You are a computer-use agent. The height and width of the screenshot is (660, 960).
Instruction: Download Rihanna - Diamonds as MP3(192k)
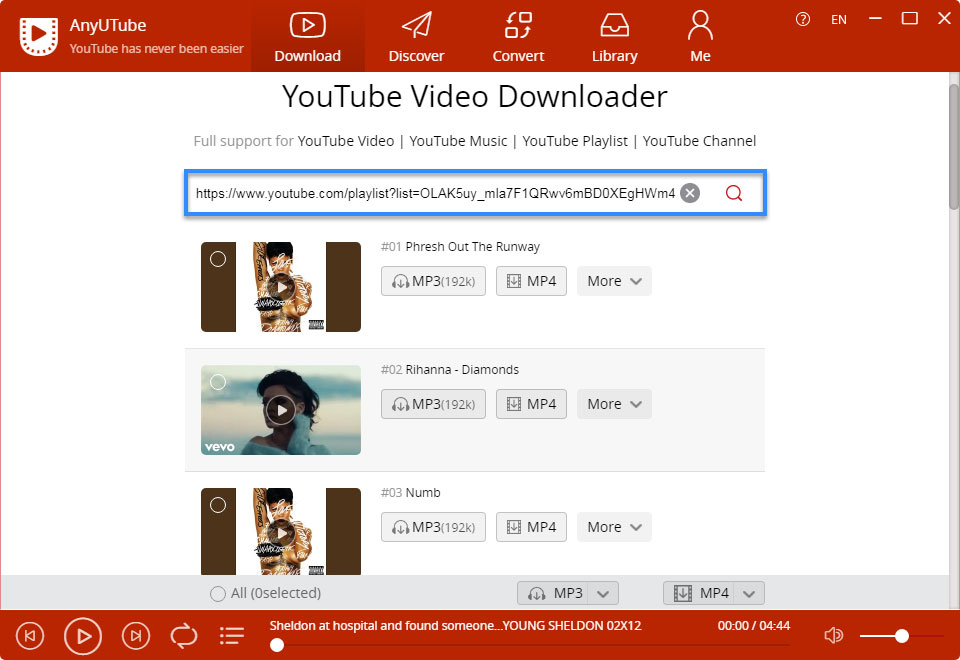pyautogui.click(x=433, y=404)
